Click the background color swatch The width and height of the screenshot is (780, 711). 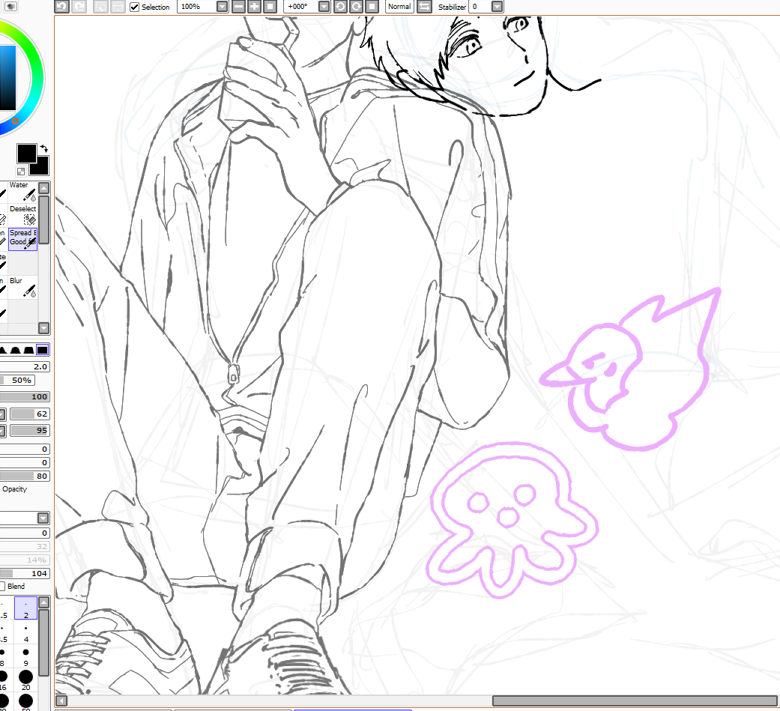pos(41,167)
